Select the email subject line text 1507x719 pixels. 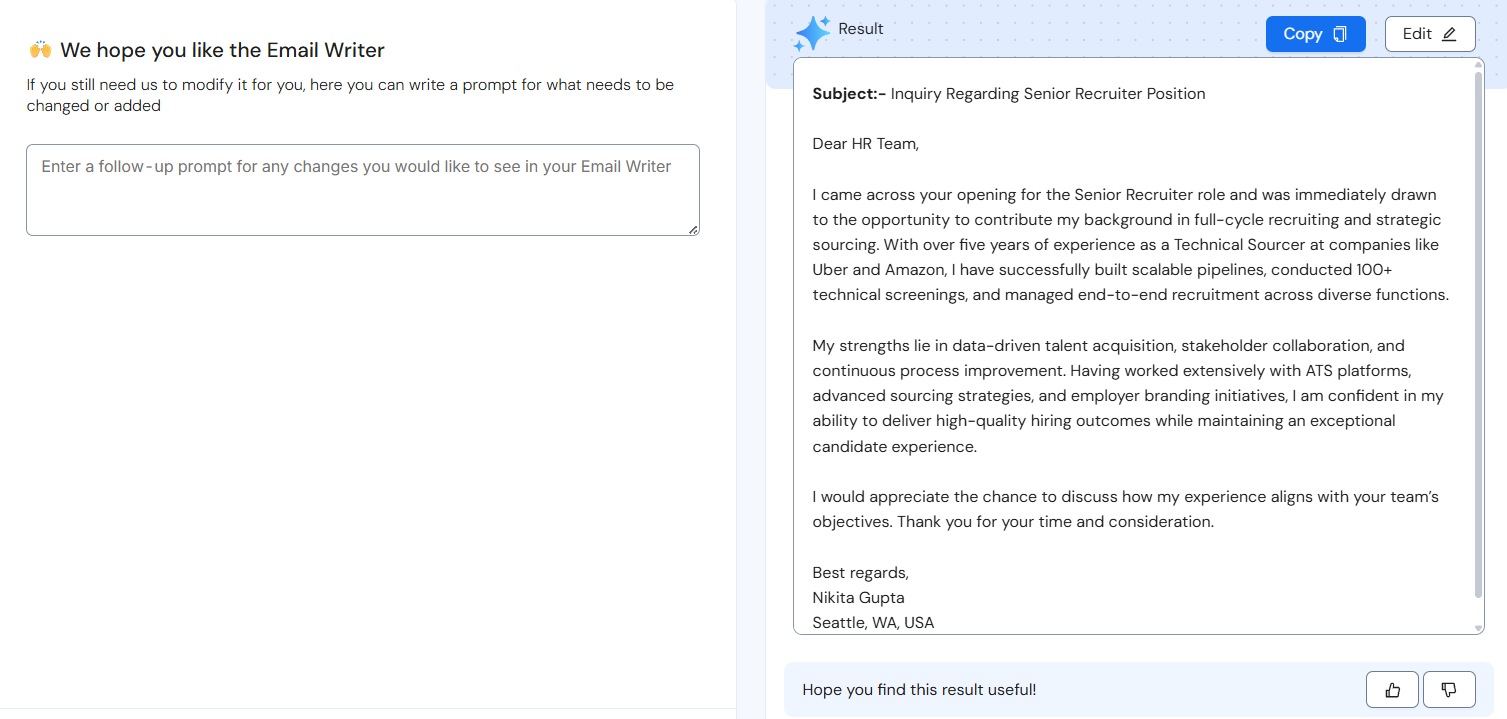(1008, 93)
